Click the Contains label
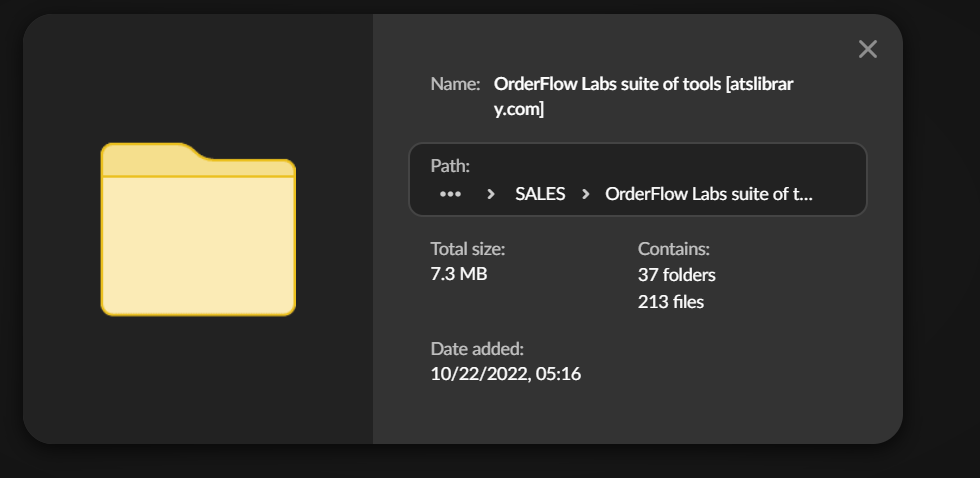Screen dimensions: 980x478 [674, 248]
